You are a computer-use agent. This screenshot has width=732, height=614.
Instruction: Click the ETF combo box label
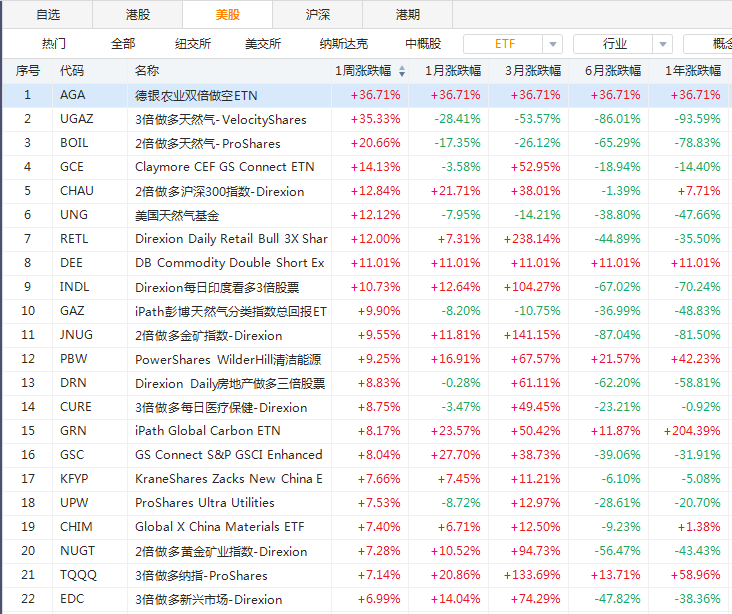tap(504, 44)
